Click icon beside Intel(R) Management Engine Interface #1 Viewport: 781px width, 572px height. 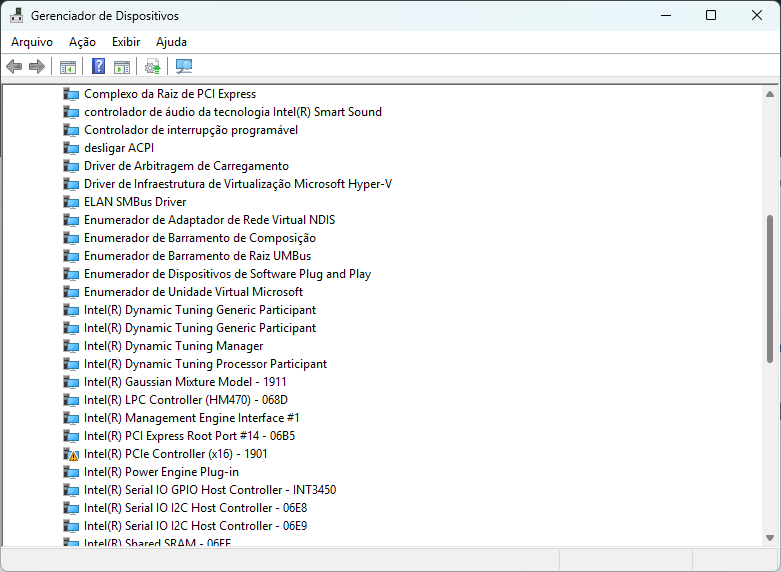(71, 418)
